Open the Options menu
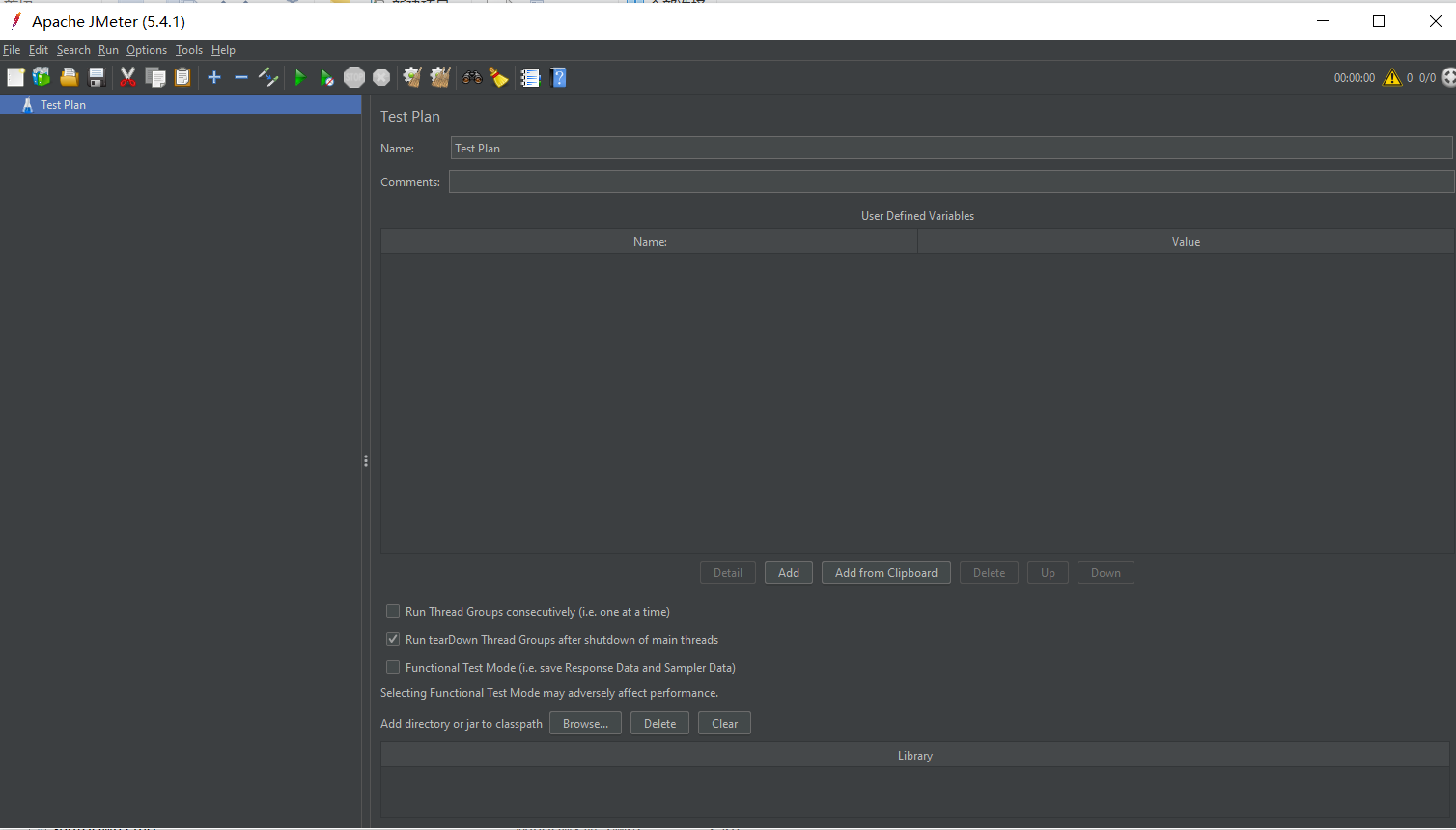1456x830 pixels. click(x=147, y=50)
